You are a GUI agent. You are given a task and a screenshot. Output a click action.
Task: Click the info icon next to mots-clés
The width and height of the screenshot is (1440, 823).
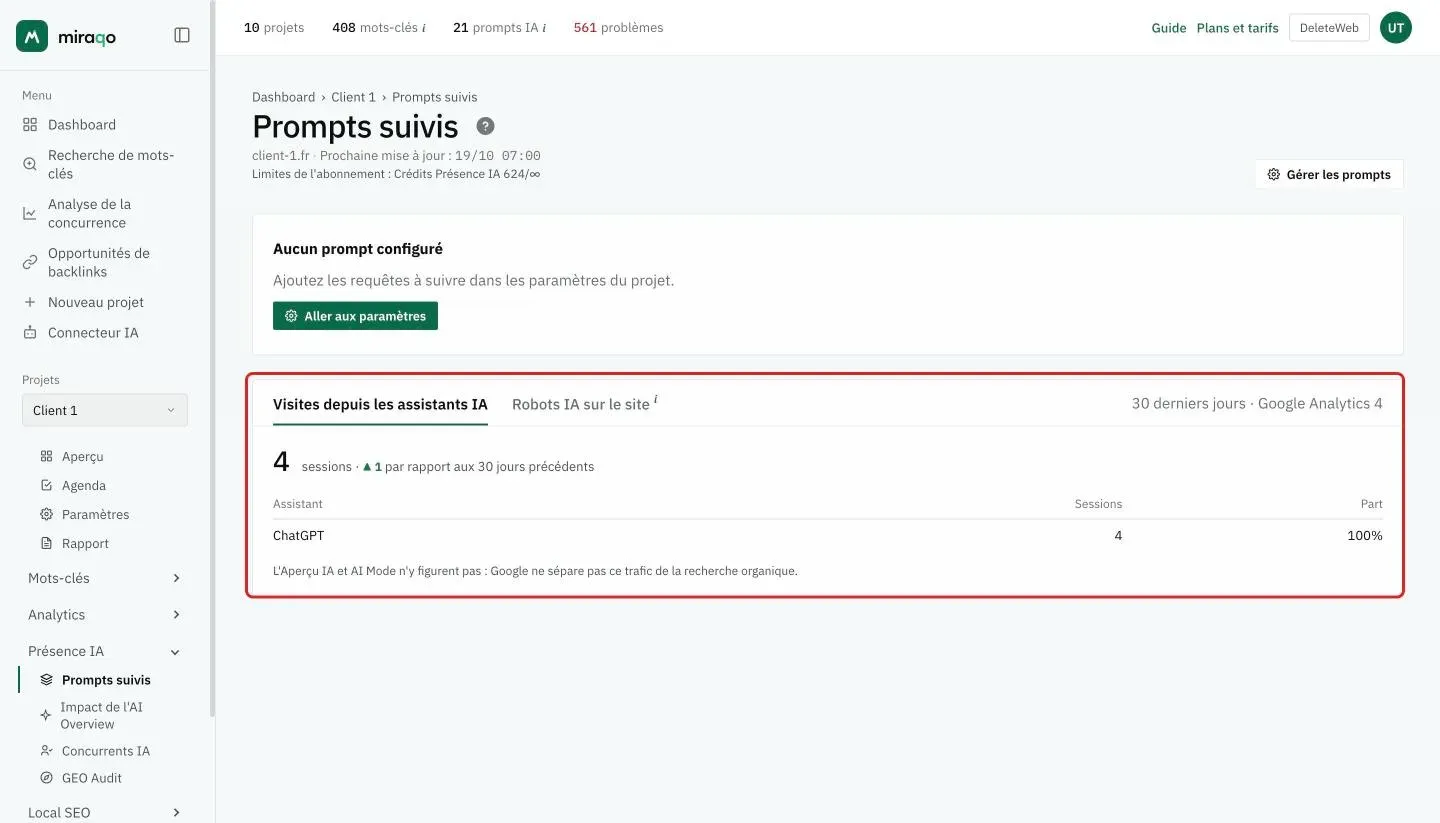[424, 28]
